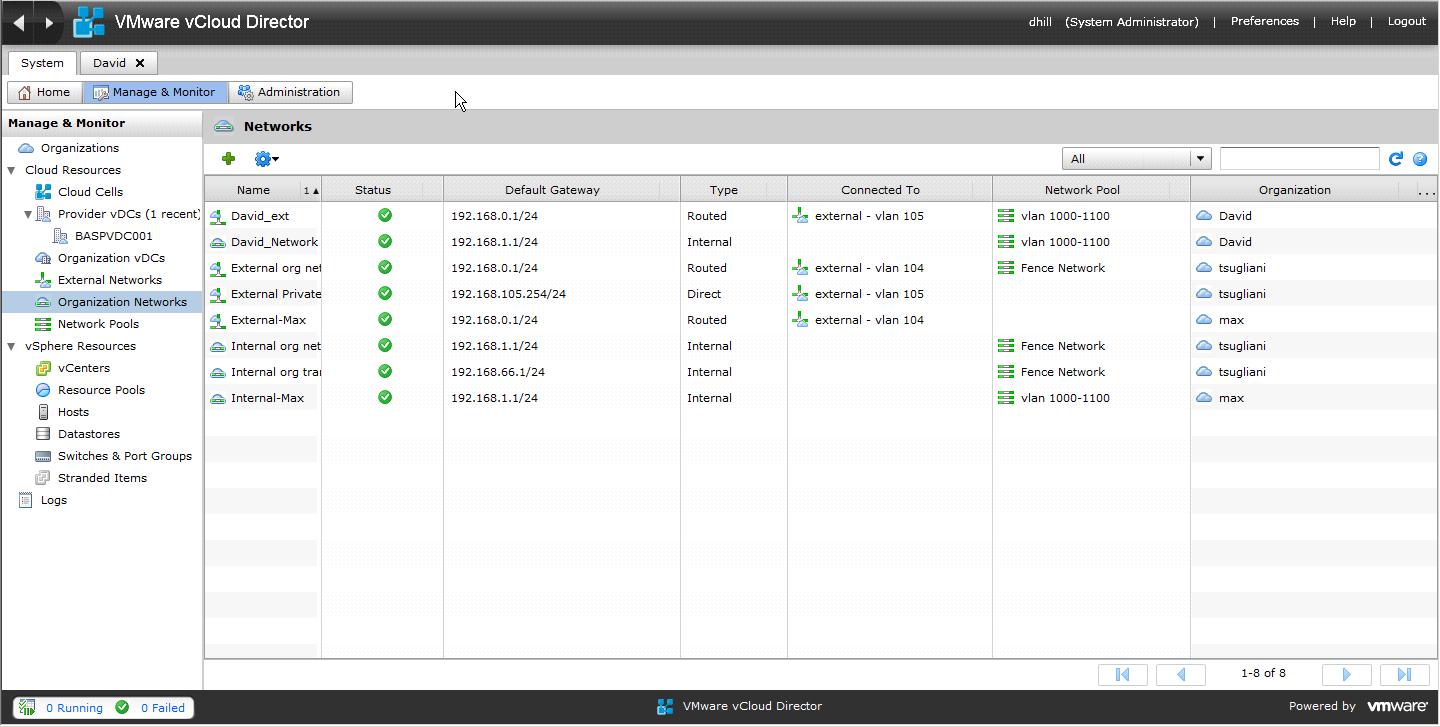Viewport: 1440px width, 727px height.
Task: Open the Help link
Action: pos(1343,21)
